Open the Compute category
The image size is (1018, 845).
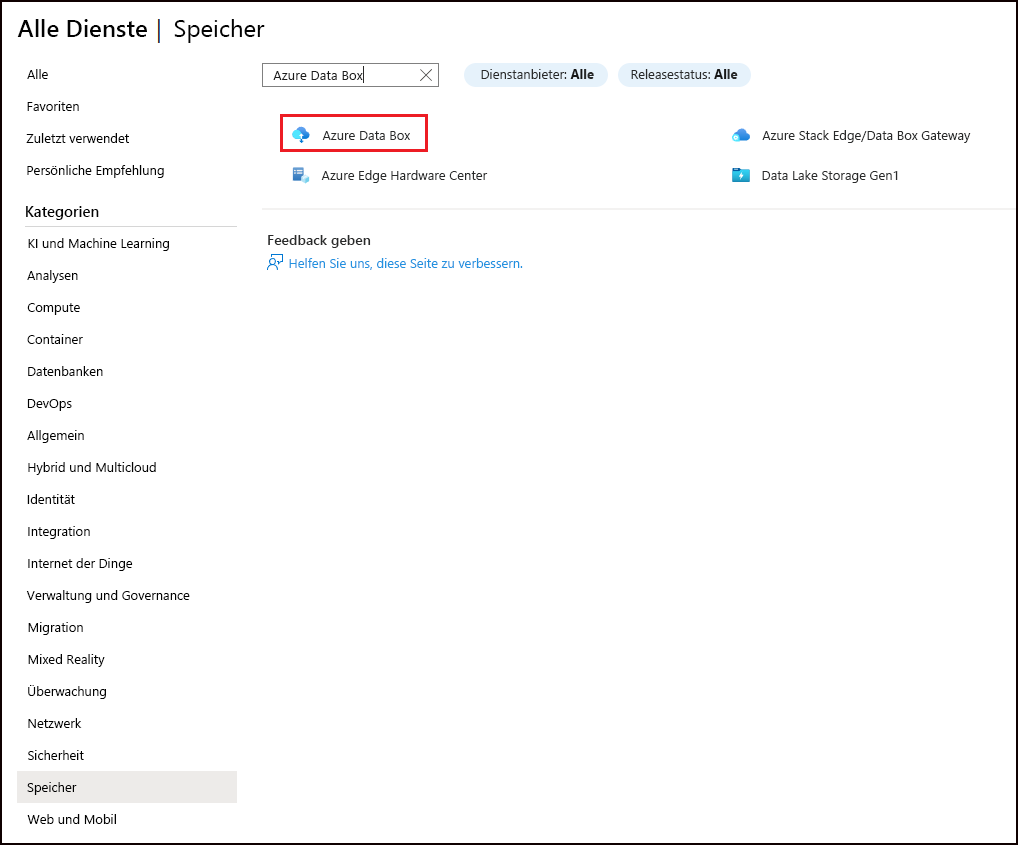[53, 308]
